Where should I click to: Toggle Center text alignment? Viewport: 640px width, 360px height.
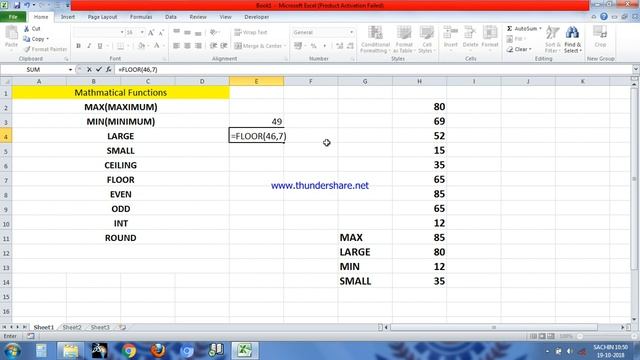pos(187,46)
